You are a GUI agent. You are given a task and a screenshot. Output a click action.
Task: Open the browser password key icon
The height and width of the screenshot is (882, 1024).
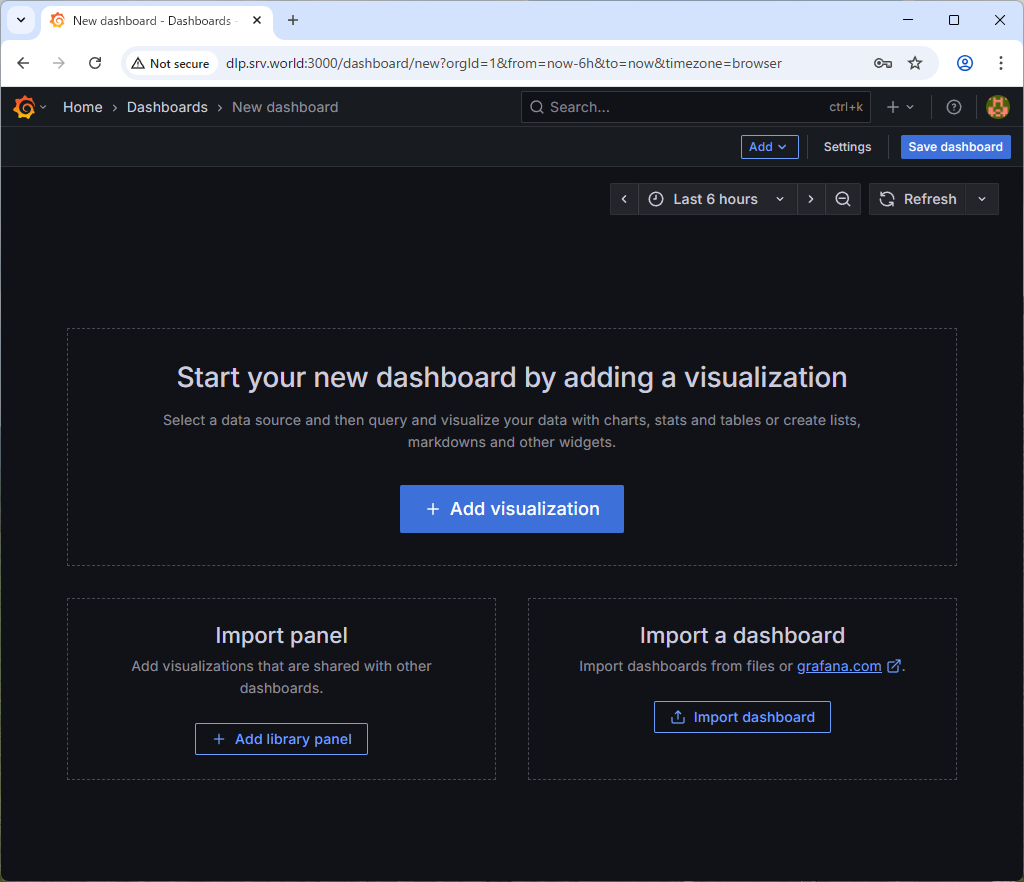(882, 63)
